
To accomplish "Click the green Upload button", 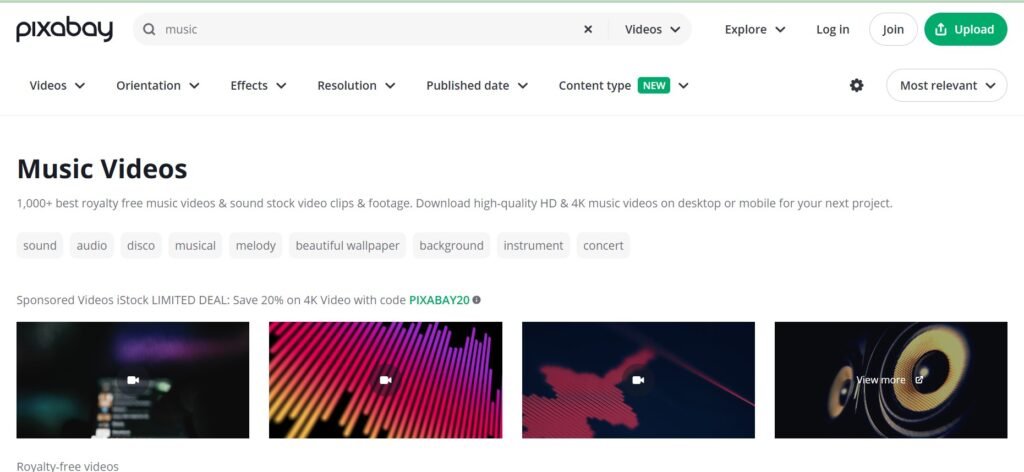I will [966, 29].
